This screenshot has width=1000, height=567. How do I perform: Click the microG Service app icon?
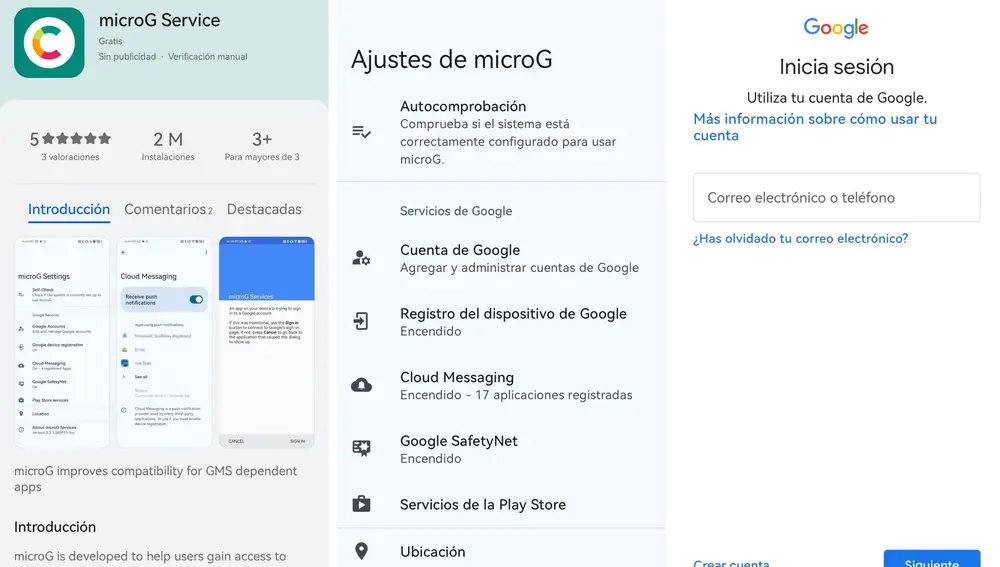pos(49,43)
